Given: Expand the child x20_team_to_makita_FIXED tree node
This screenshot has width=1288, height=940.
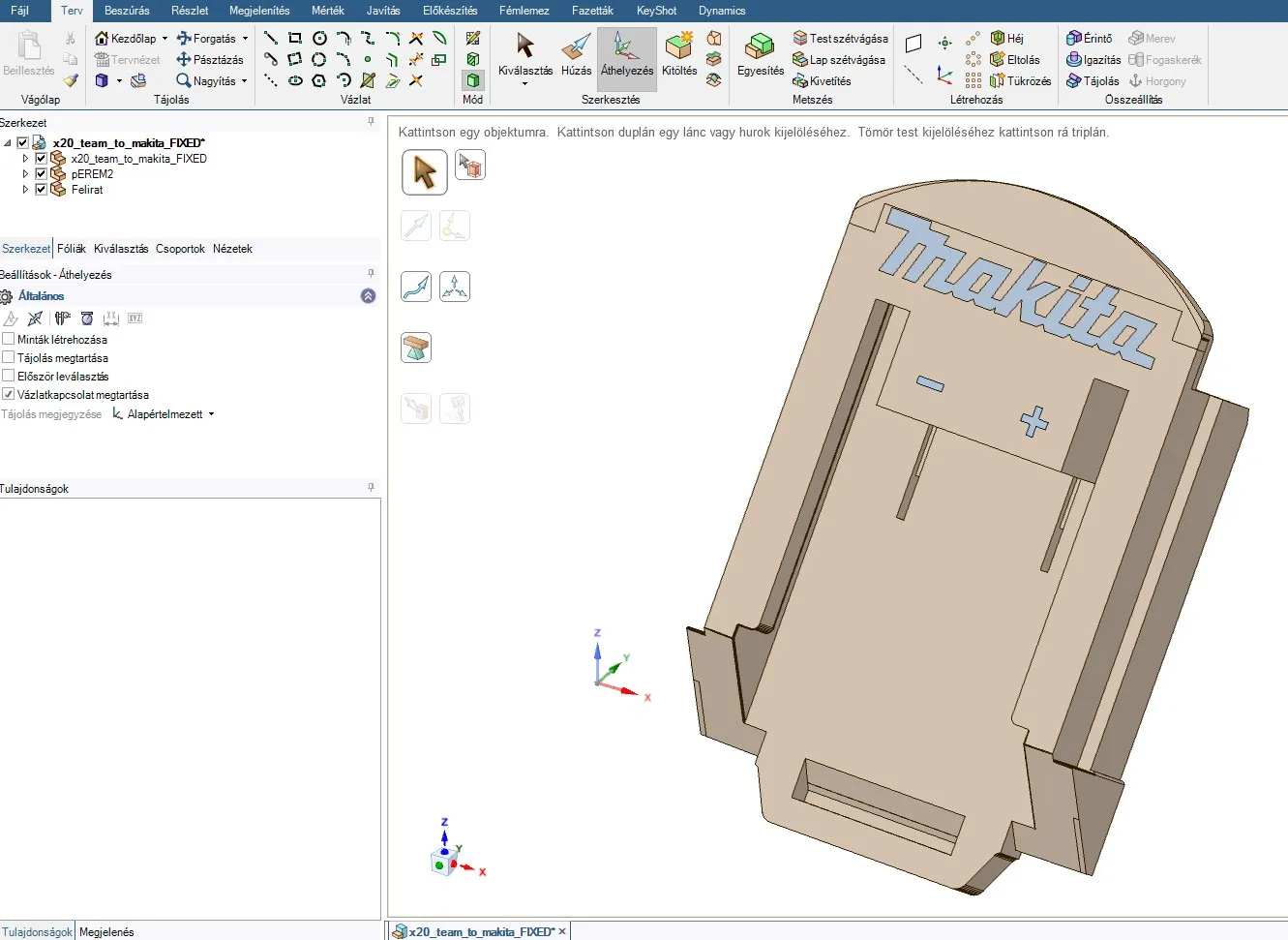Looking at the screenshot, I should (25, 159).
